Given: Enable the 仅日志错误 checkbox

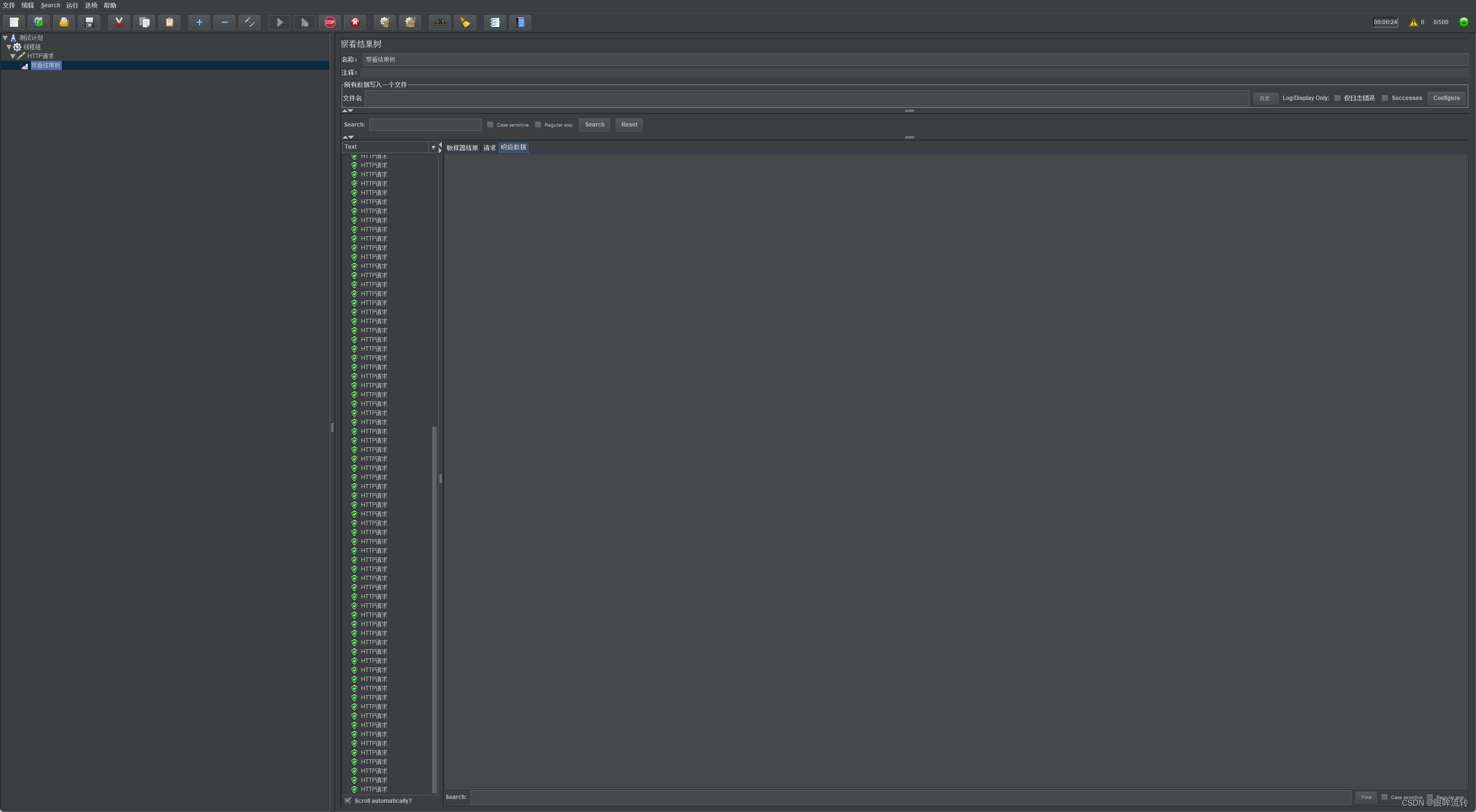Looking at the screenshot, I should tap(1337, 99).
